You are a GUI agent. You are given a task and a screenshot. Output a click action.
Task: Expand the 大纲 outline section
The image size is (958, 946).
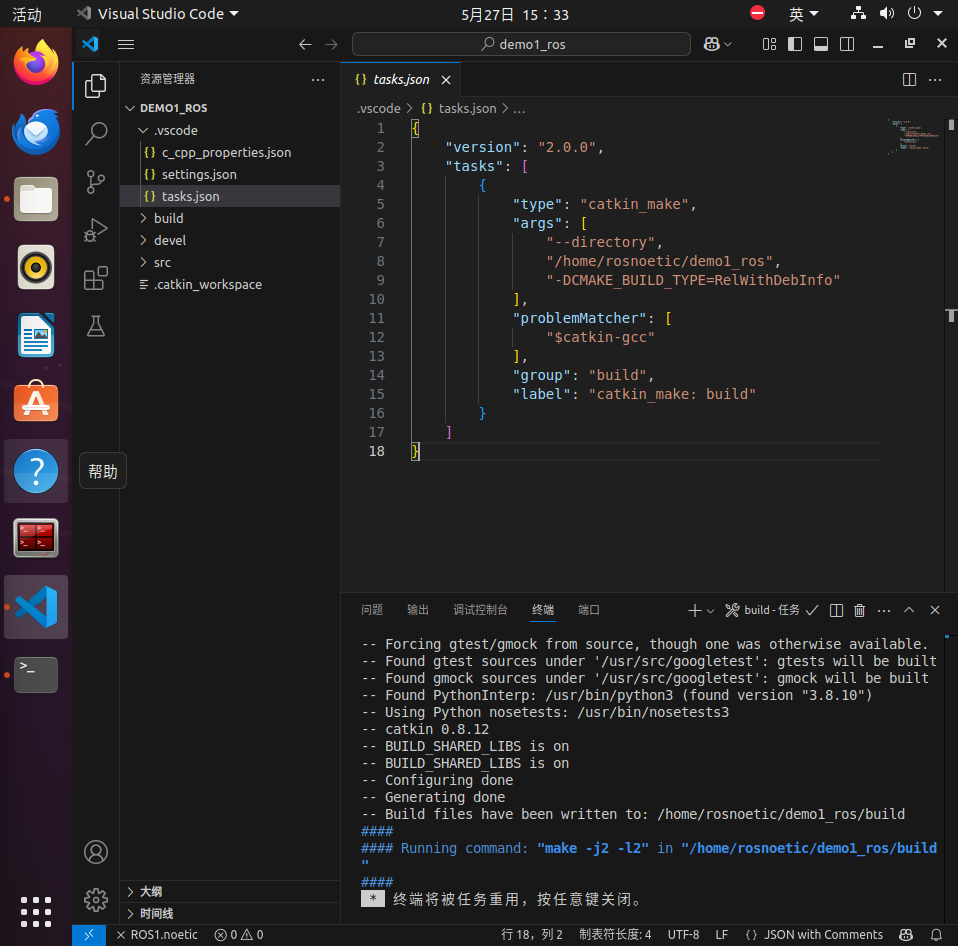click(x=230, y=892)
